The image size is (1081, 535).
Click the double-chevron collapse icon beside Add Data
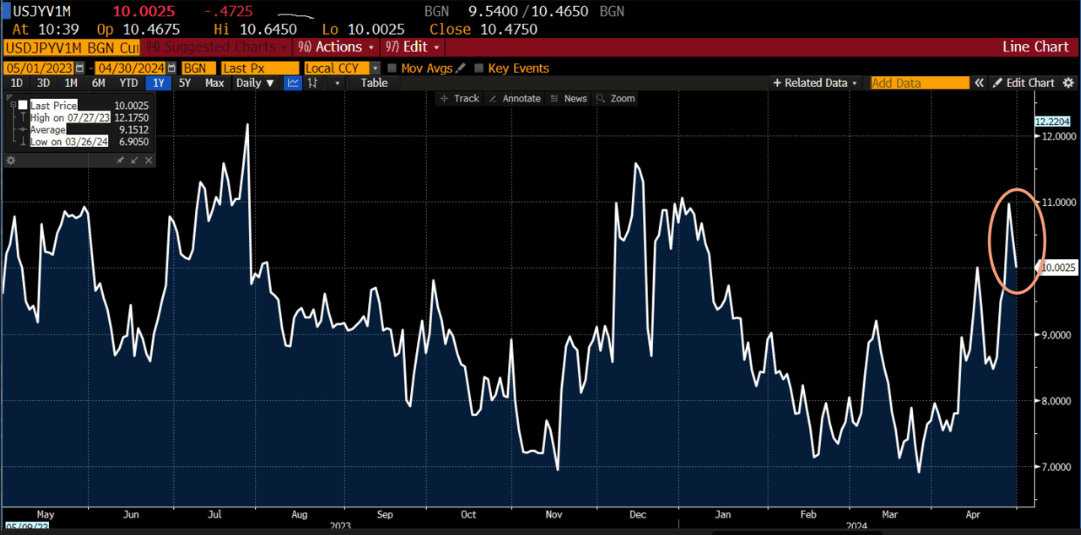pos(979,83)
